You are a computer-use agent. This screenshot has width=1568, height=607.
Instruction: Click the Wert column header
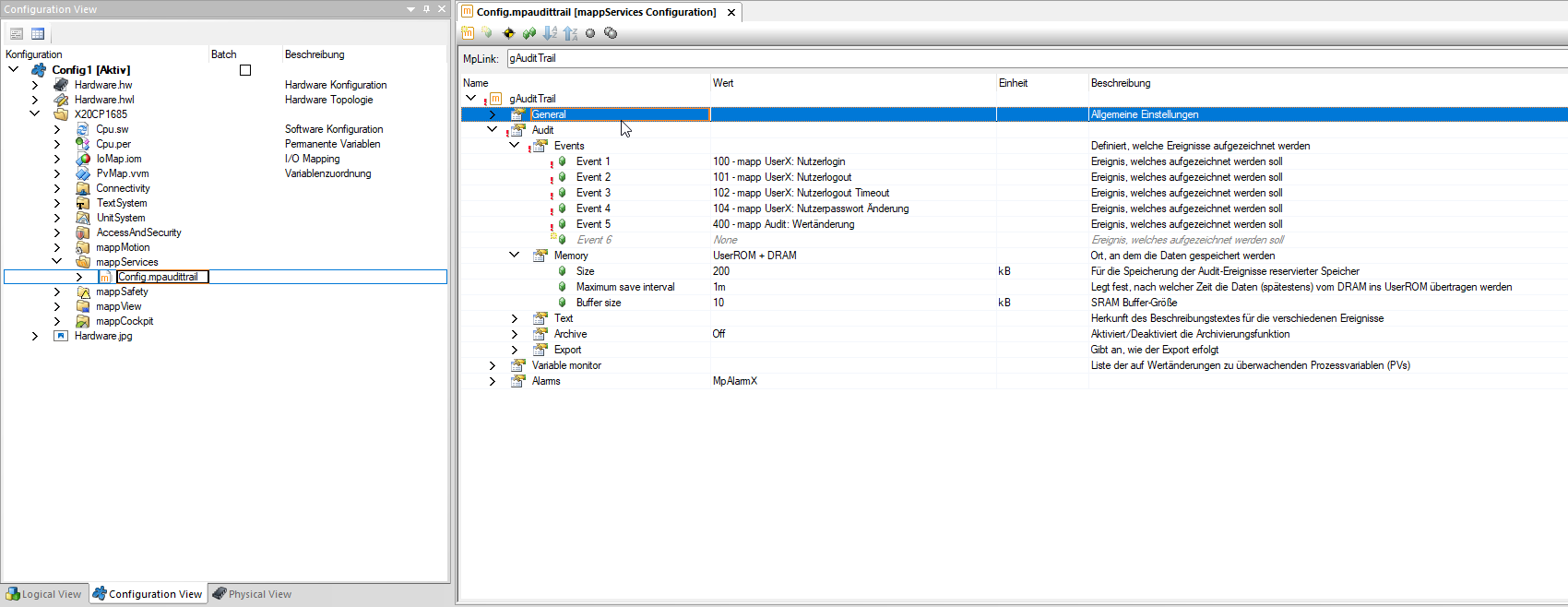point(723,83)
